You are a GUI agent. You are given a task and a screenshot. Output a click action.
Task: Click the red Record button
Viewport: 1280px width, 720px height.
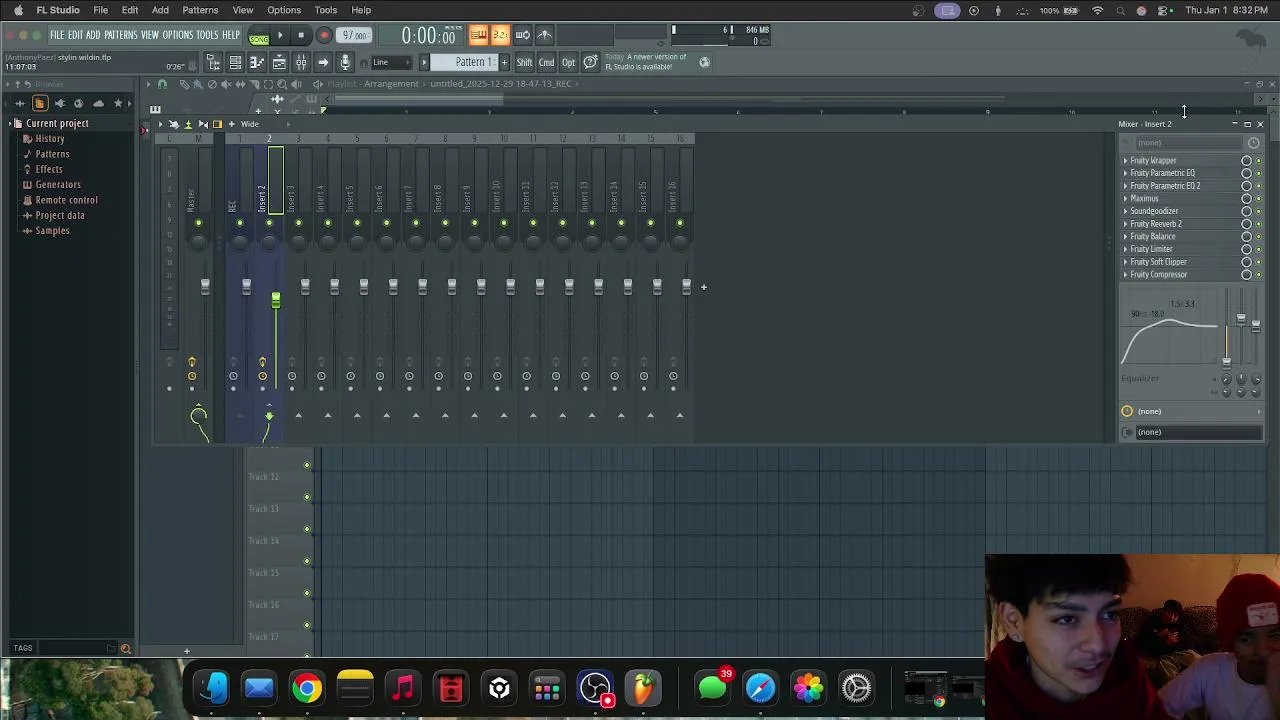tap(324, 35)
